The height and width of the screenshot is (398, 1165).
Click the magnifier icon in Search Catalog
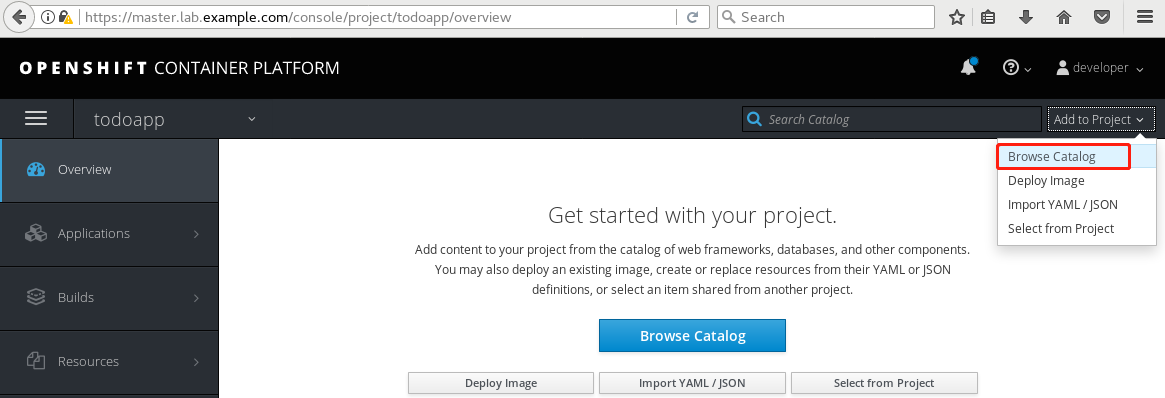tap(754, 119)
